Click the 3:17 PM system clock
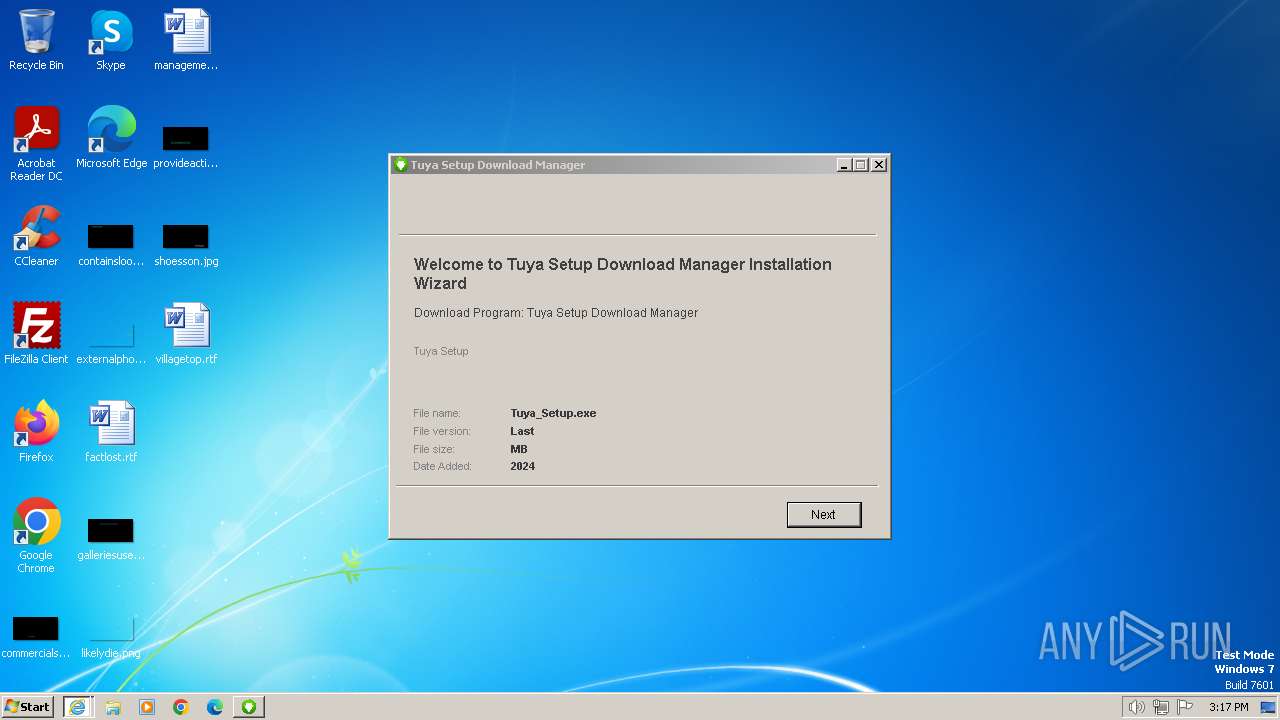The height and width of the screenshot is (720, 1280). (1228, 707)
